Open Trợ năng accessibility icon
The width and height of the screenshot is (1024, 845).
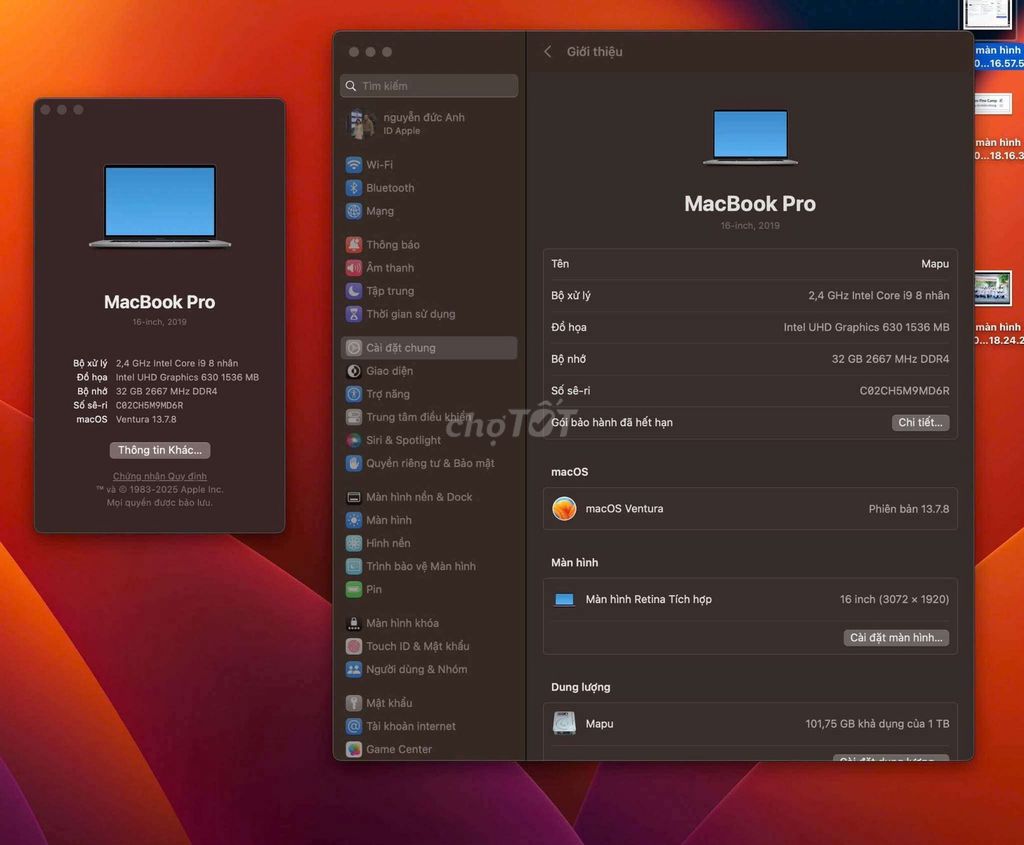[353, 394]
